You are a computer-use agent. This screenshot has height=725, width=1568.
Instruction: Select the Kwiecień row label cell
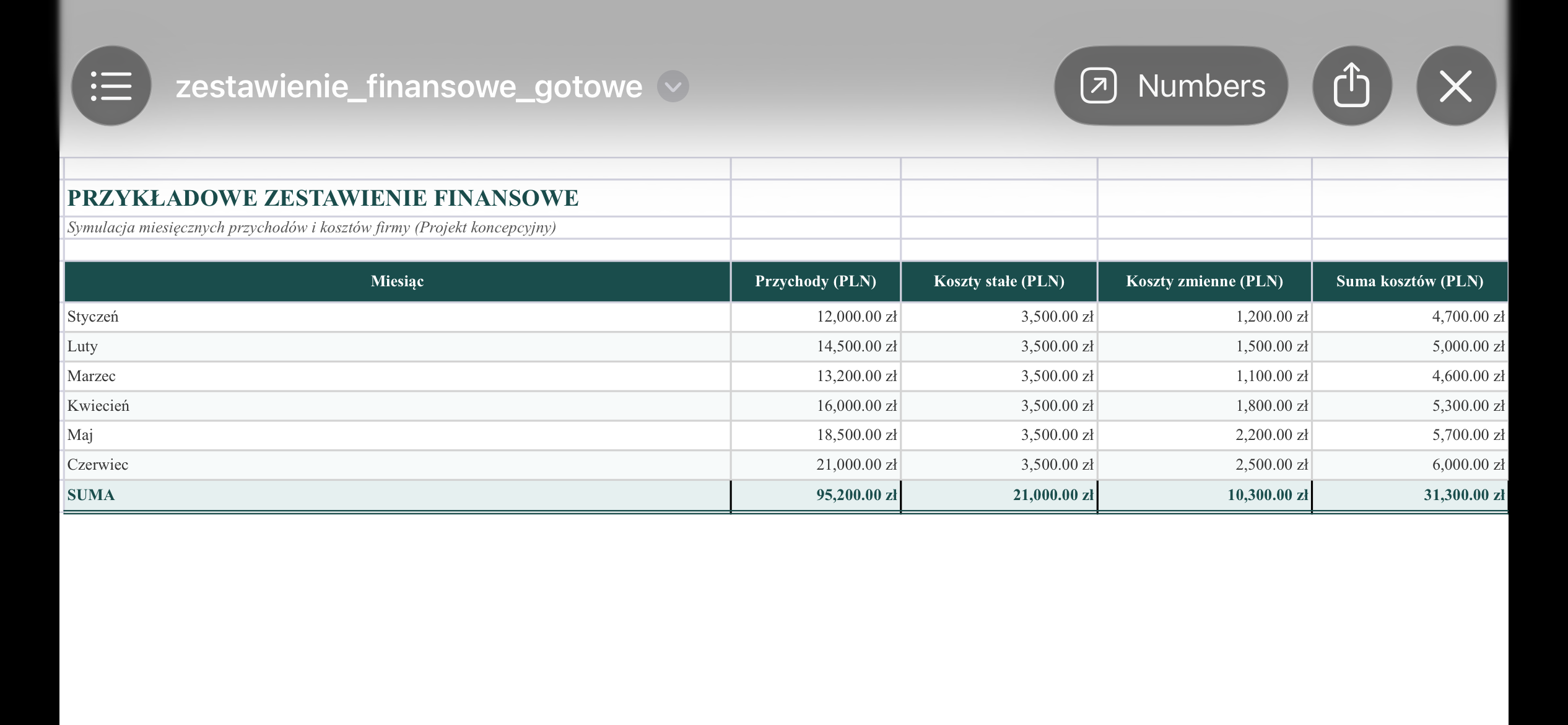tap(397, 406)
